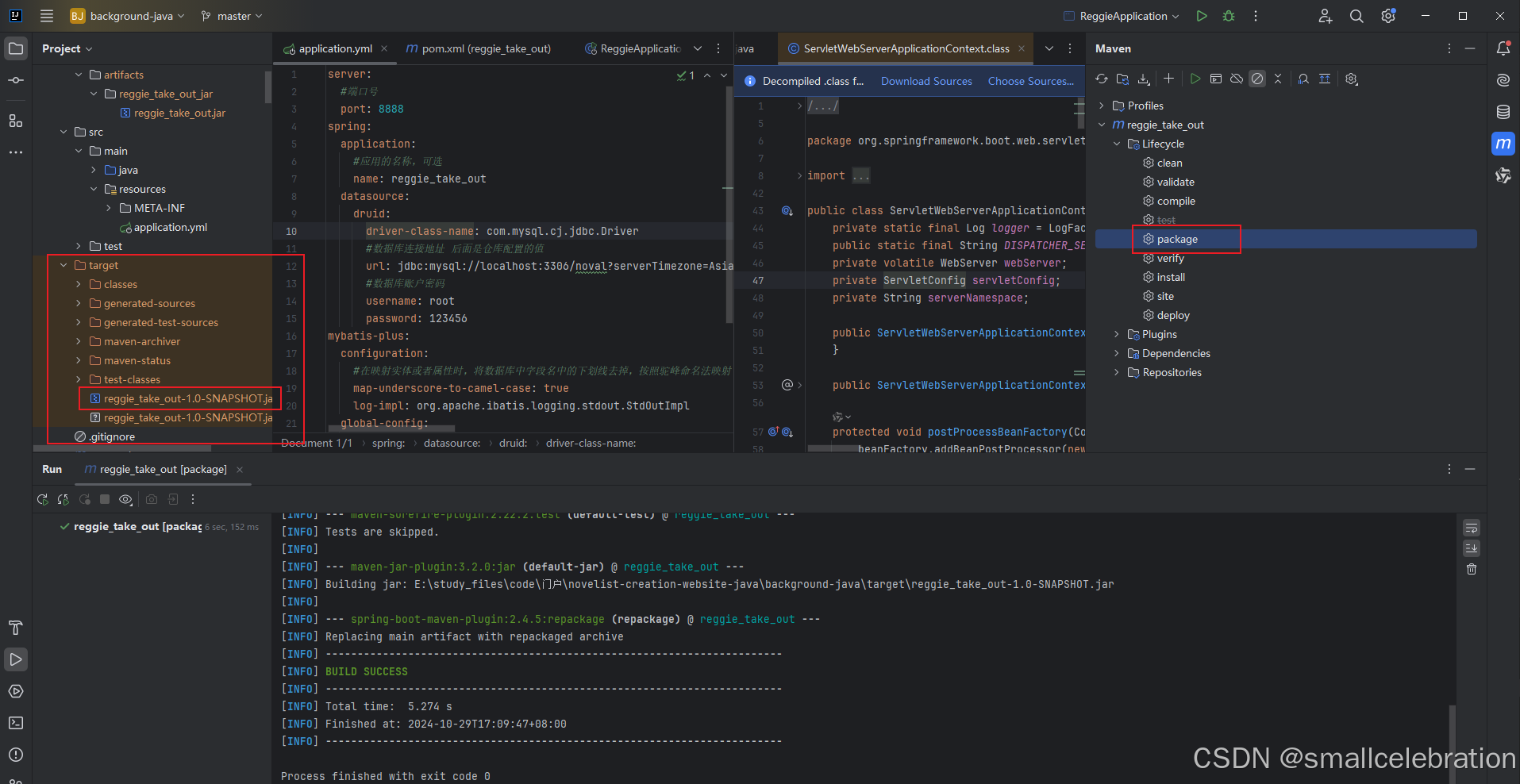The width and height of the screenshot is (1520, 784).
Task: Select the package goal under Lifecycle
Action: pos(1178,239)
